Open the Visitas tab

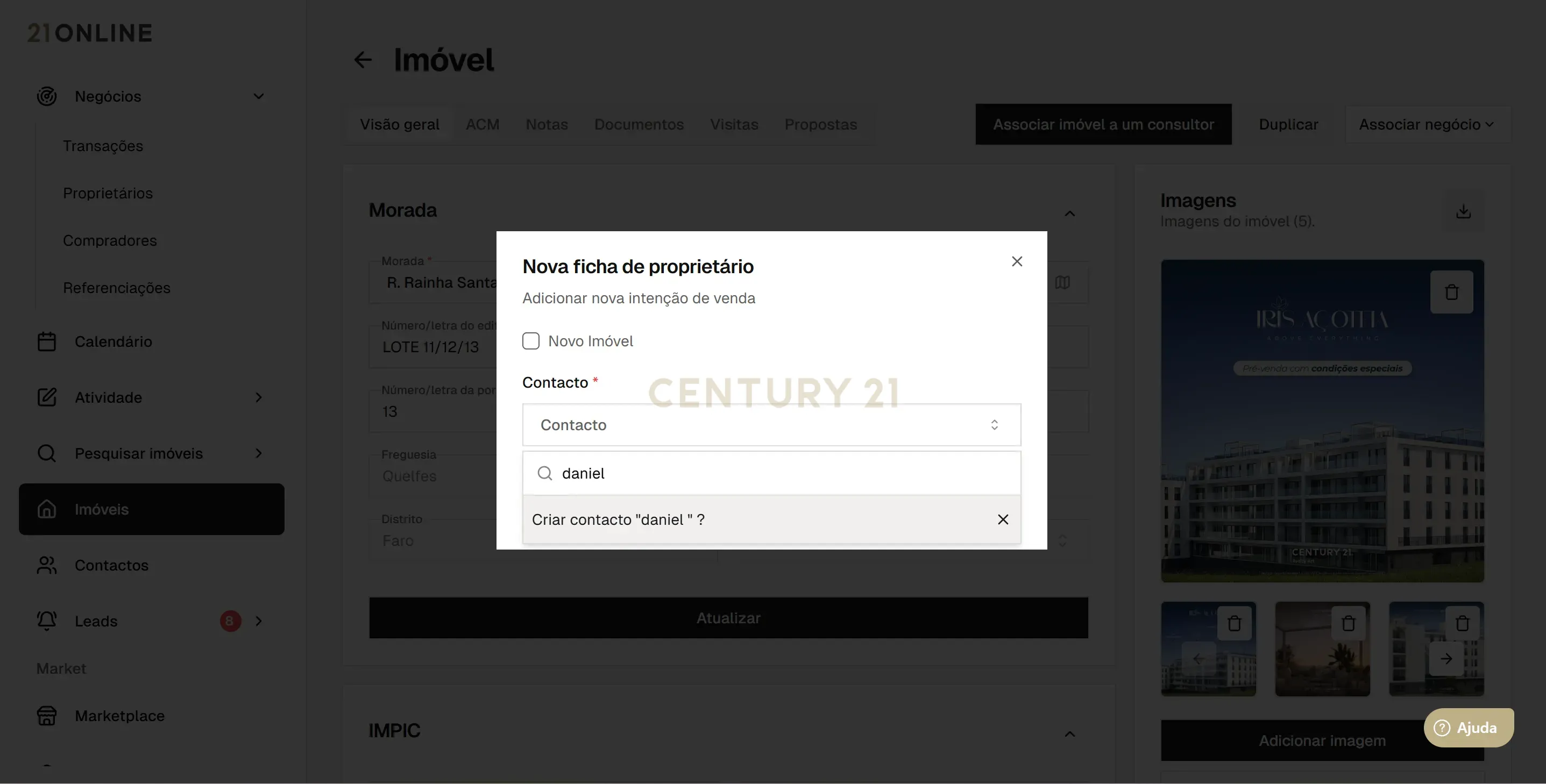pyautogui.click(x=734, y=124)
